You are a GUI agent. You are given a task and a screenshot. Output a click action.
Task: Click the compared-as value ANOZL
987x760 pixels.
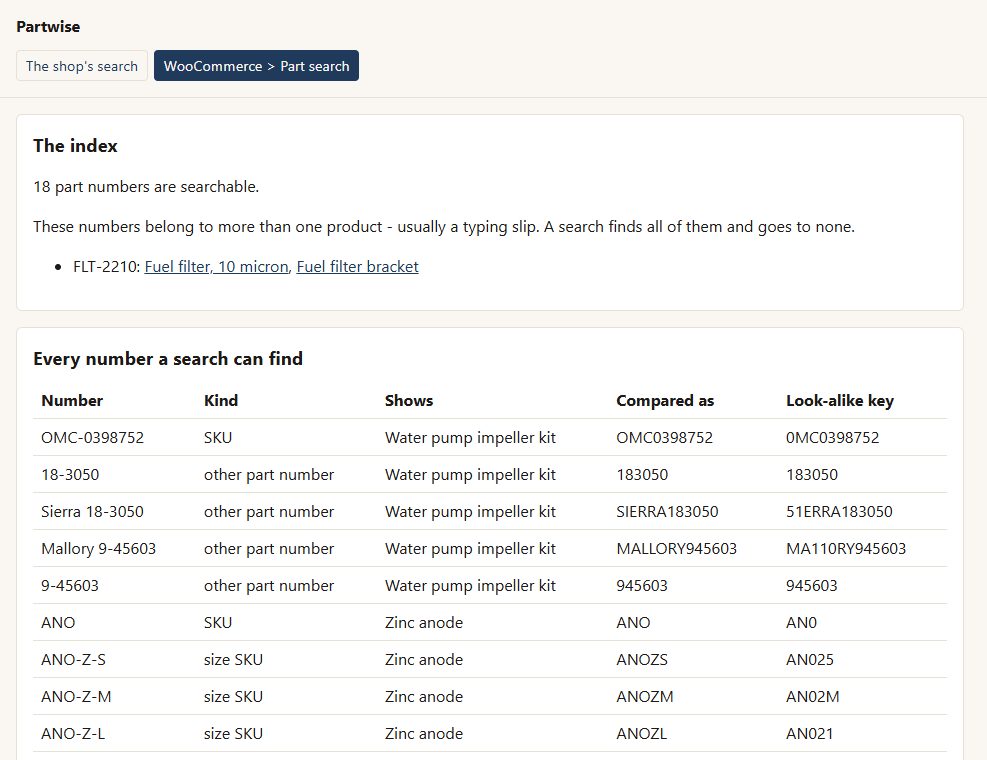click(x=642, y=734)
